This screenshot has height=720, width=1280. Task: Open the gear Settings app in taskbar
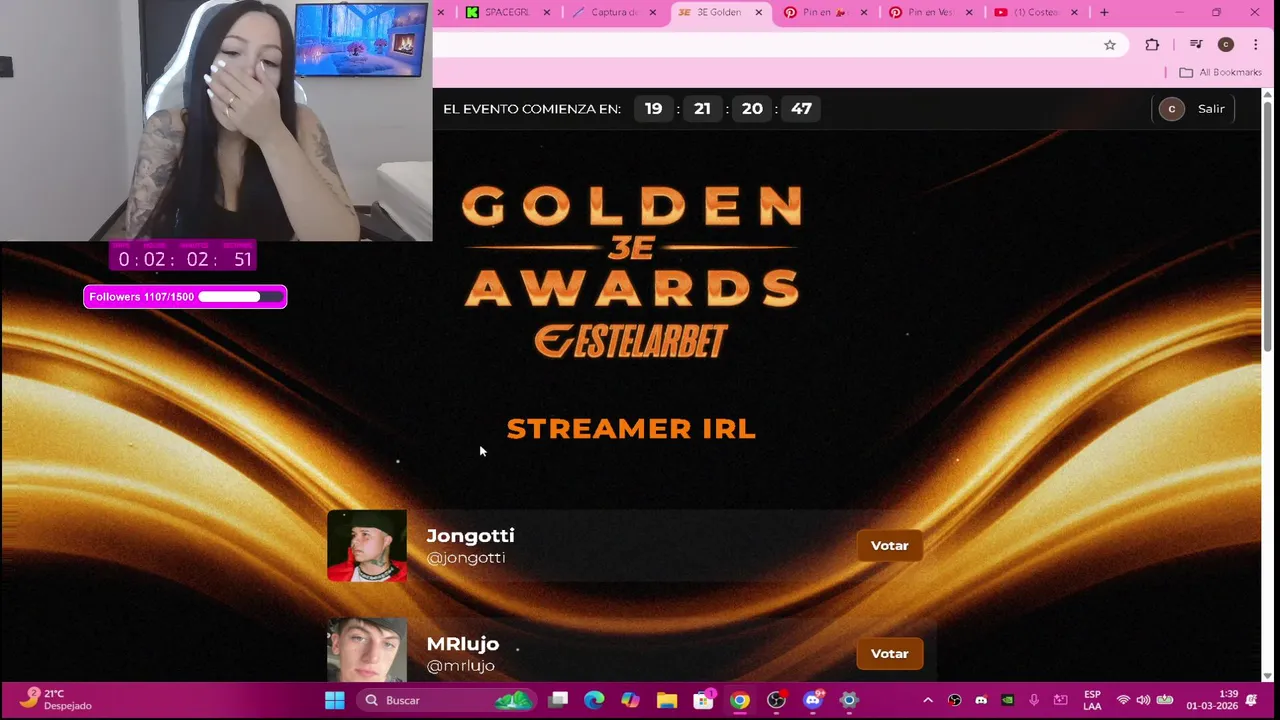849,700
